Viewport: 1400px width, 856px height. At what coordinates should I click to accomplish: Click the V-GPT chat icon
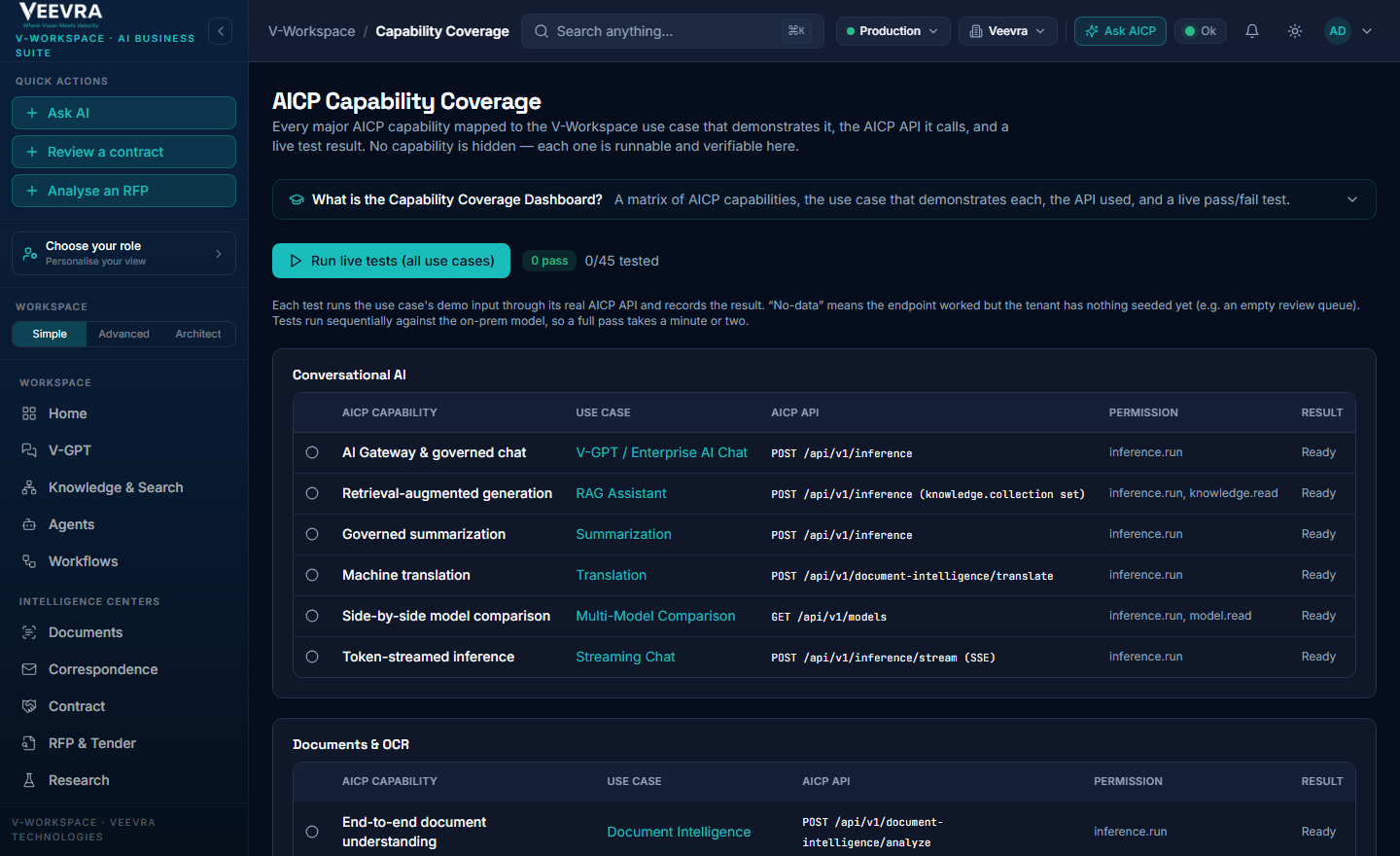pos(29,450)
